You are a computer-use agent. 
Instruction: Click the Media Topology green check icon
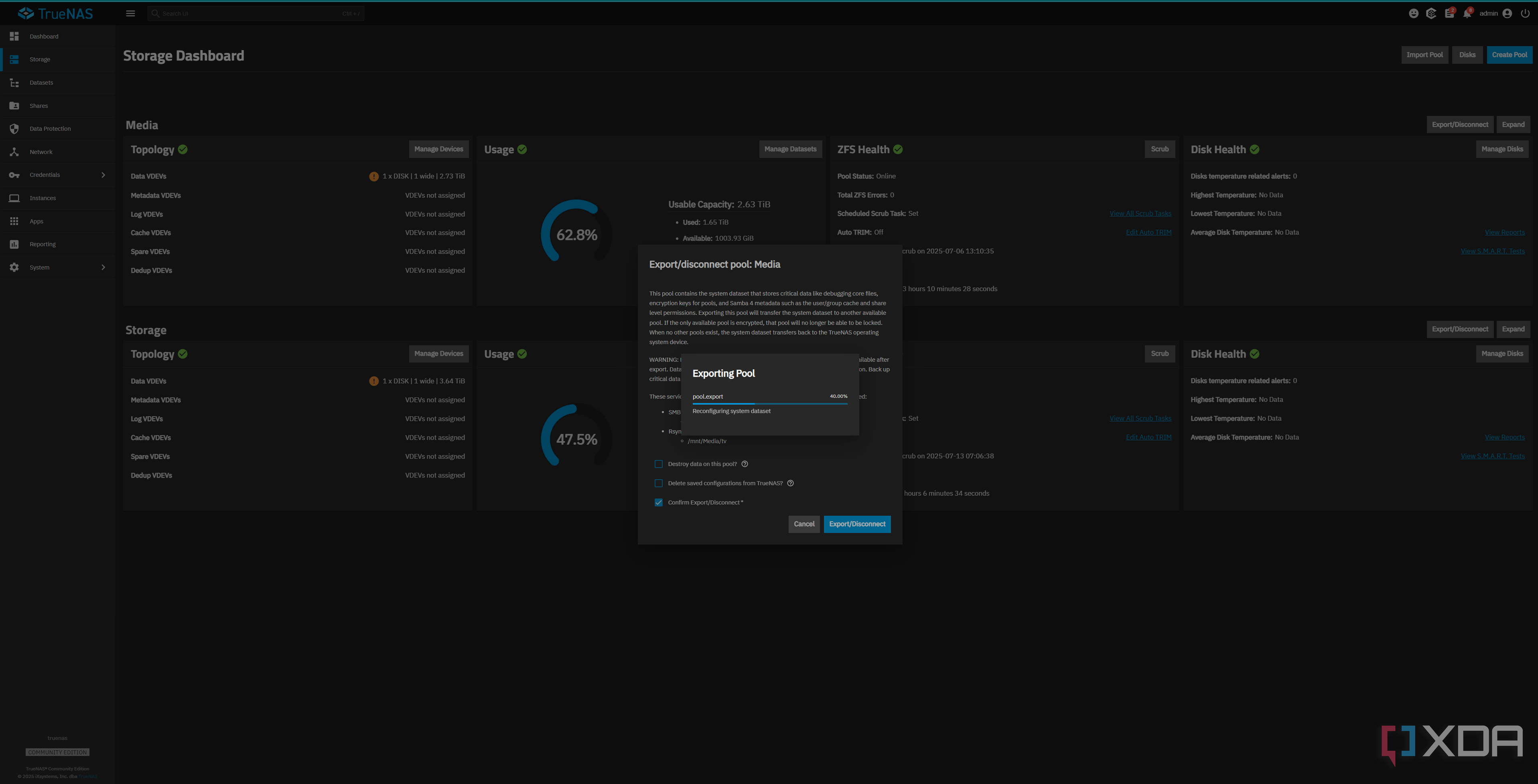click(x=183, y=149)
